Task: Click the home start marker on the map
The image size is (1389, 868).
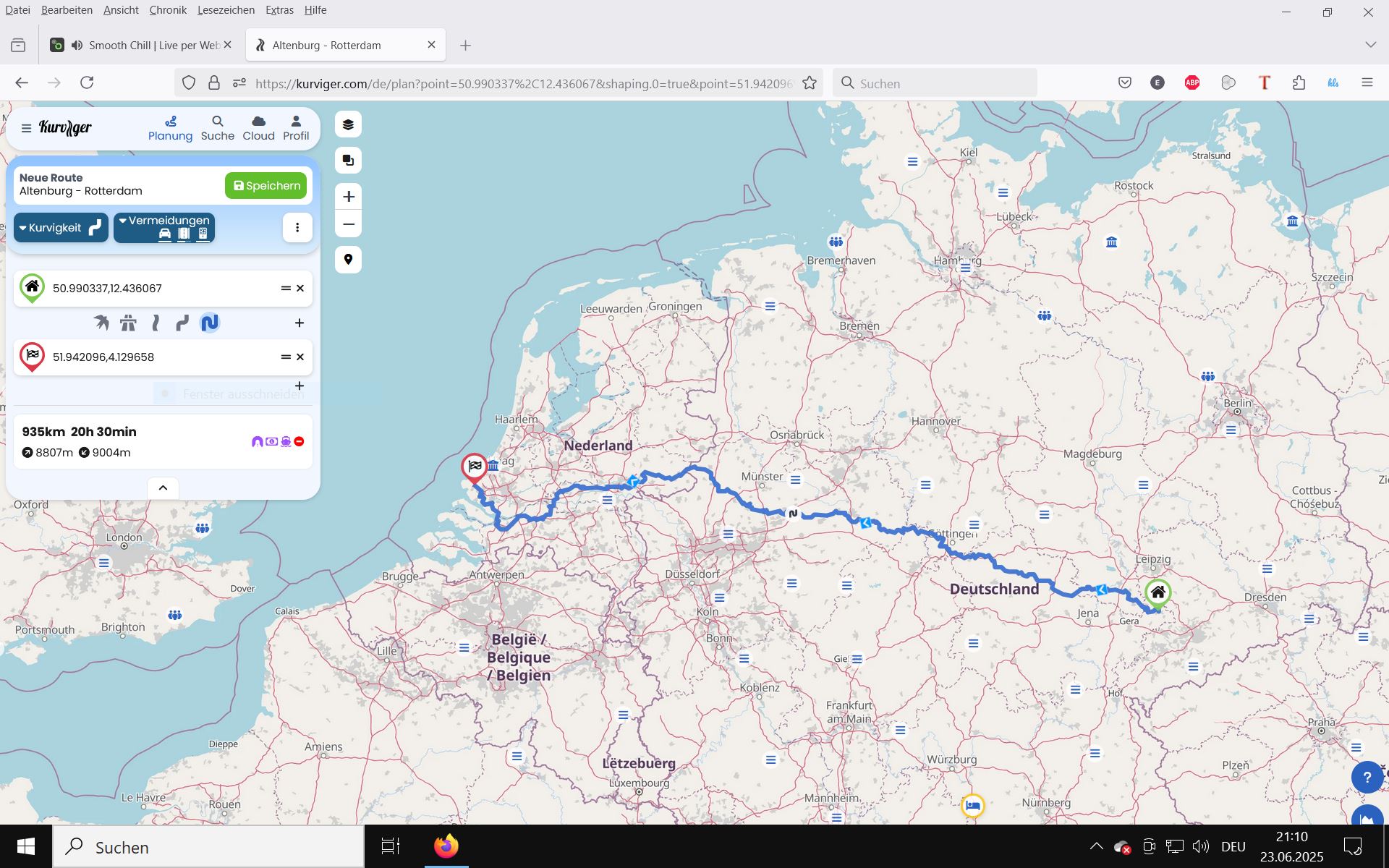Action: tap(1157, 593)
